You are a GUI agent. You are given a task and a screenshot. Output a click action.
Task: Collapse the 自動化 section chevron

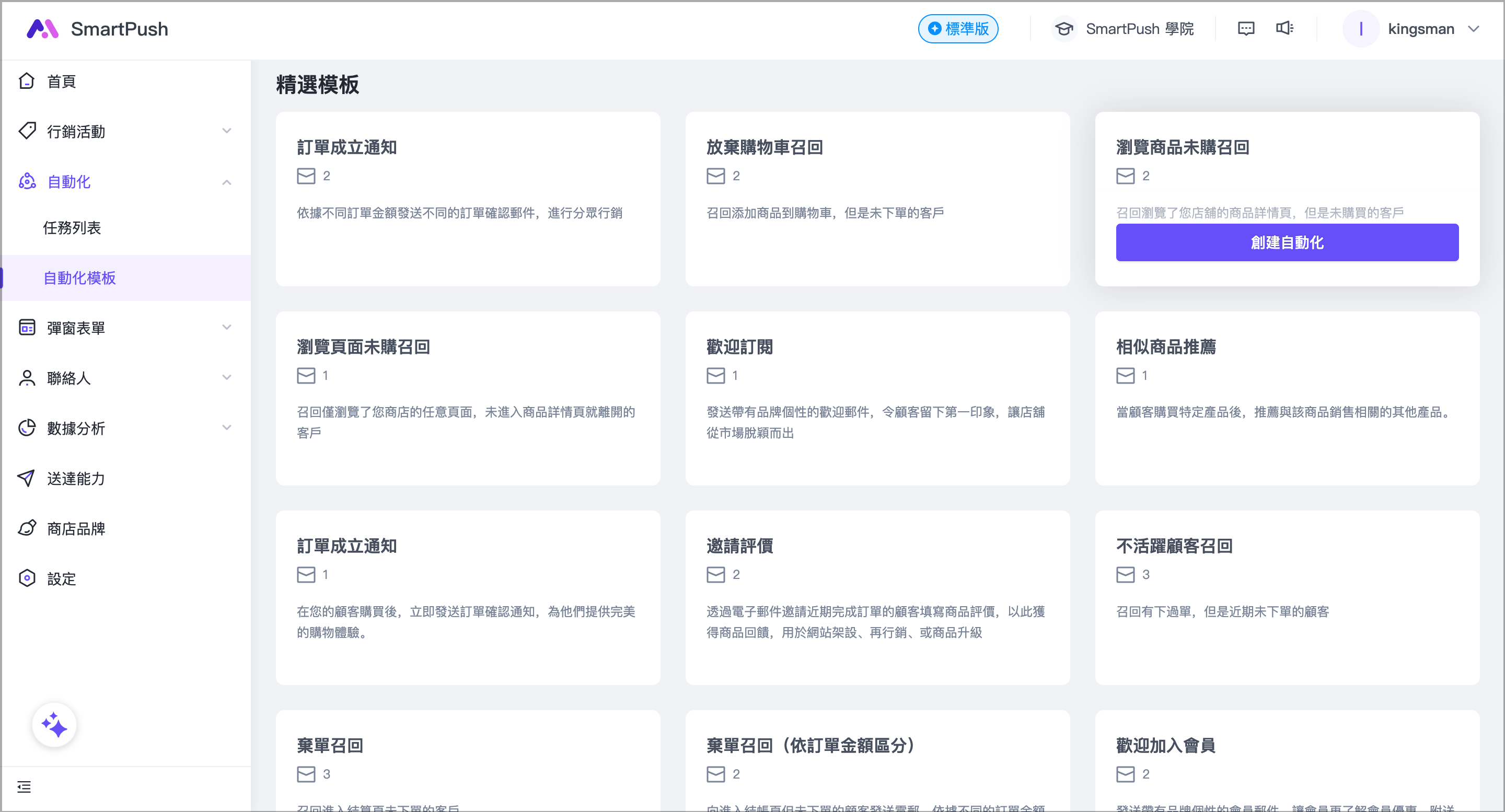click(227, 182)
